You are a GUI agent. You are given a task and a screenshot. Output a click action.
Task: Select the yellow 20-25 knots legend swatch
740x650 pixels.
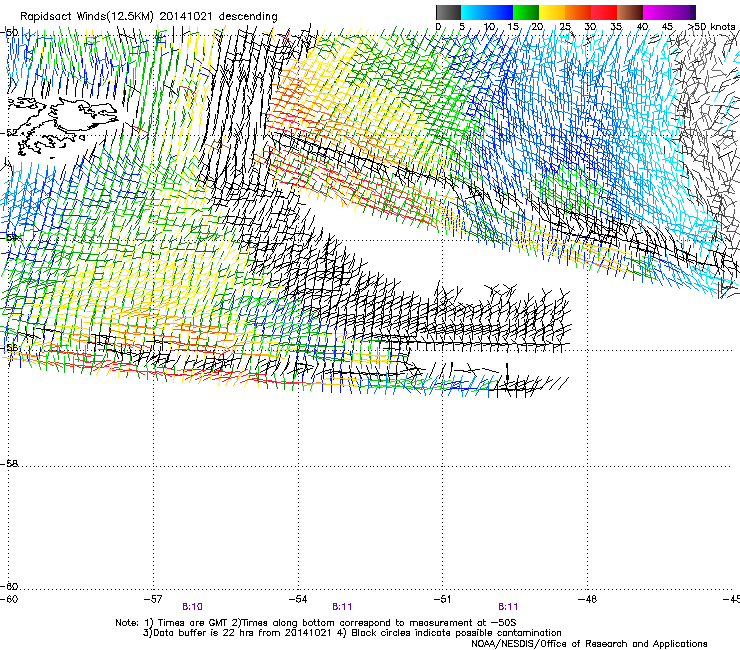(x=552, y=12)
